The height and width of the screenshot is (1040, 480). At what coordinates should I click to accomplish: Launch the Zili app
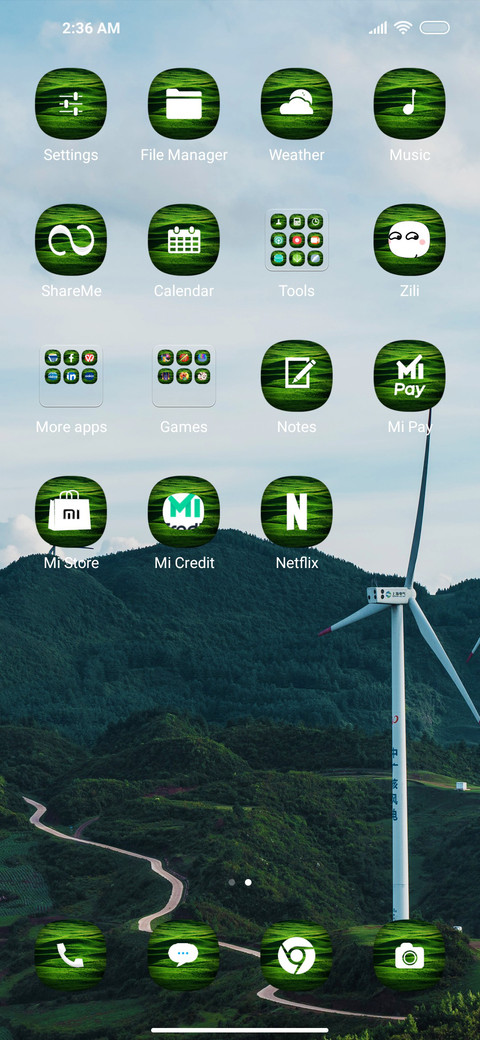click(x=409, y=239)
